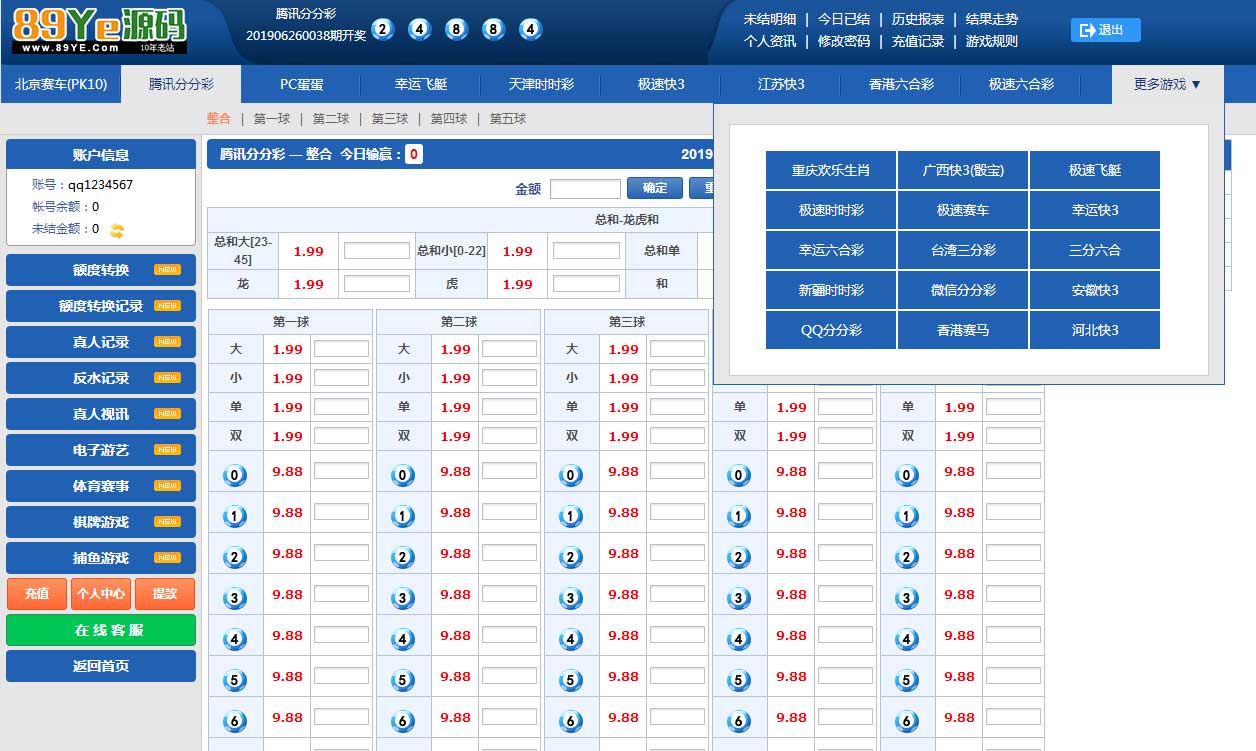Viewport: 1256px width, 751px height.
Task: Click ball 3 in the 第二球 column
Action: [403, 598]
